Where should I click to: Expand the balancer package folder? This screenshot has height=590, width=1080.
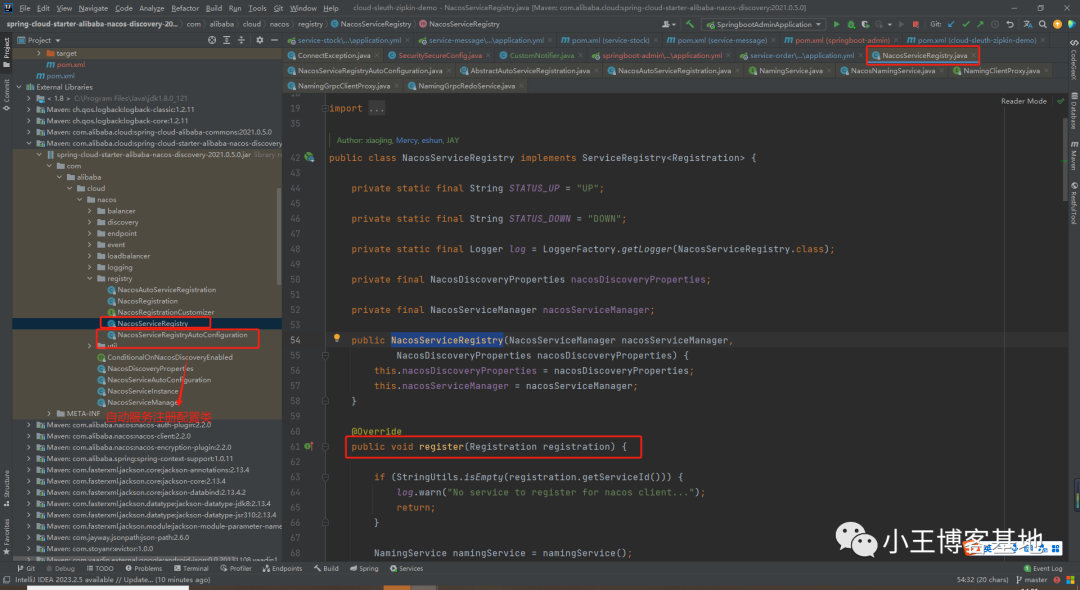[x=90, y=211]
